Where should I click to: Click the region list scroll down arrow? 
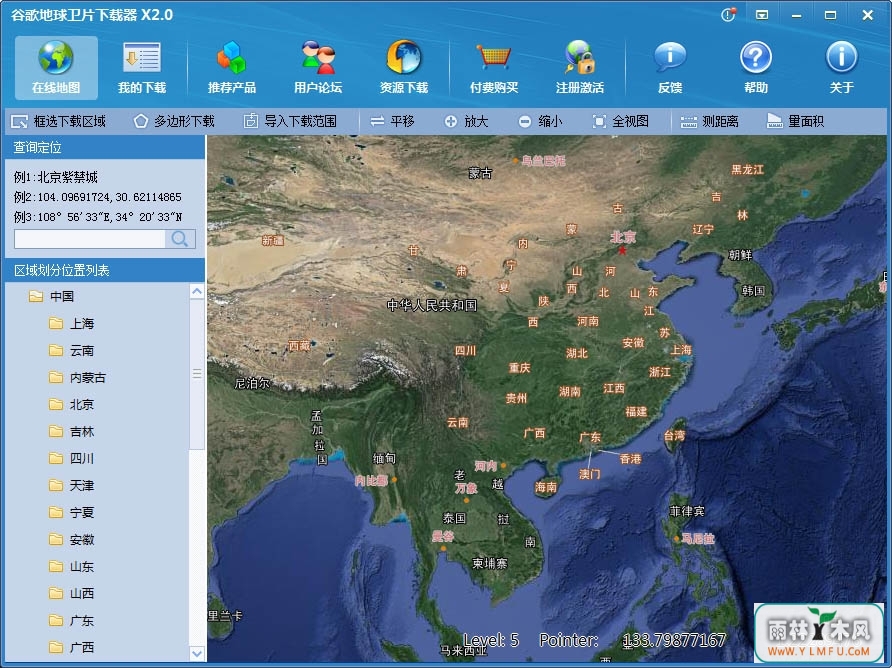(197, 654)
